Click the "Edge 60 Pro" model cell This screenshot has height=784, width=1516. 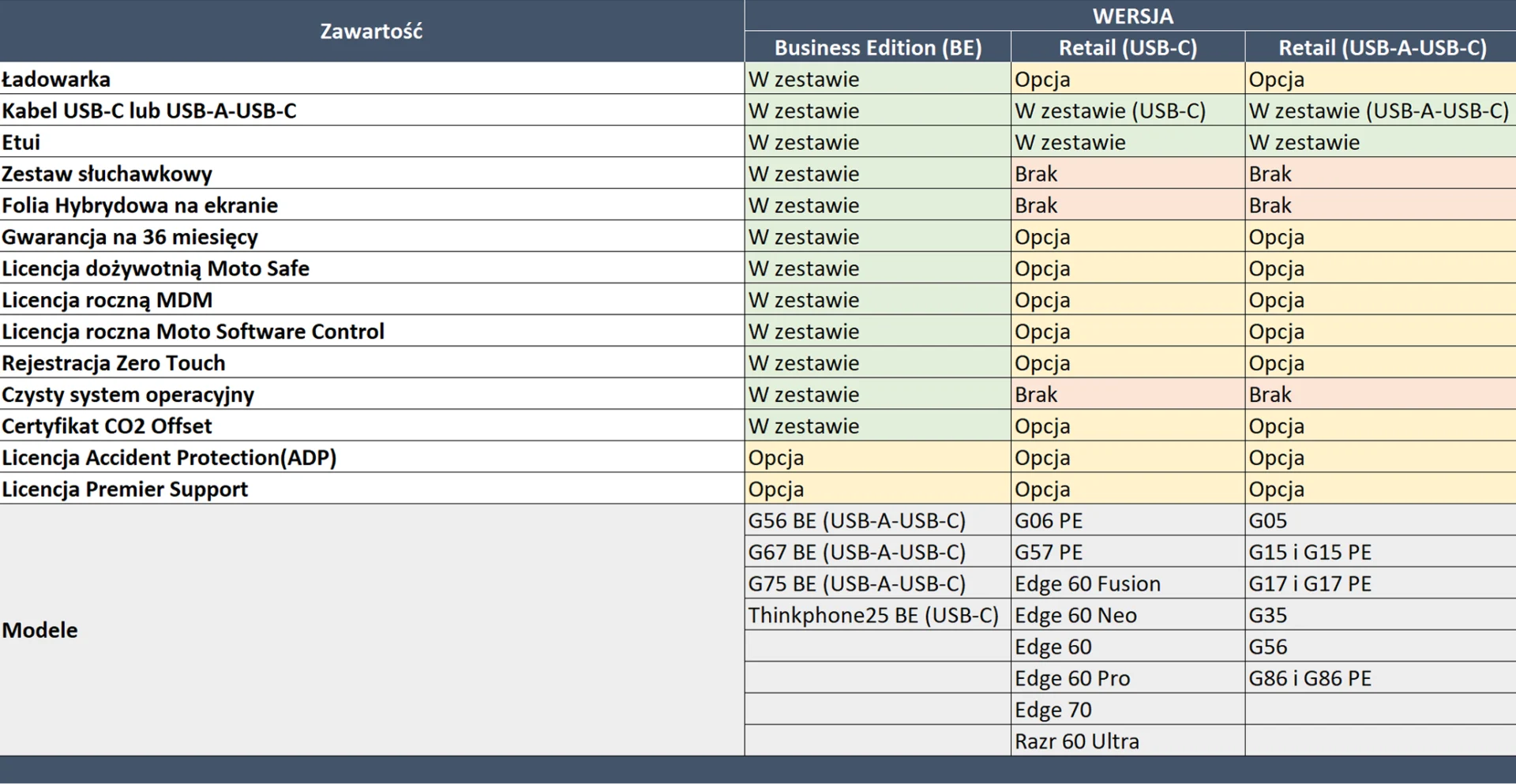pyautogui.click(x=1128, y=679)
